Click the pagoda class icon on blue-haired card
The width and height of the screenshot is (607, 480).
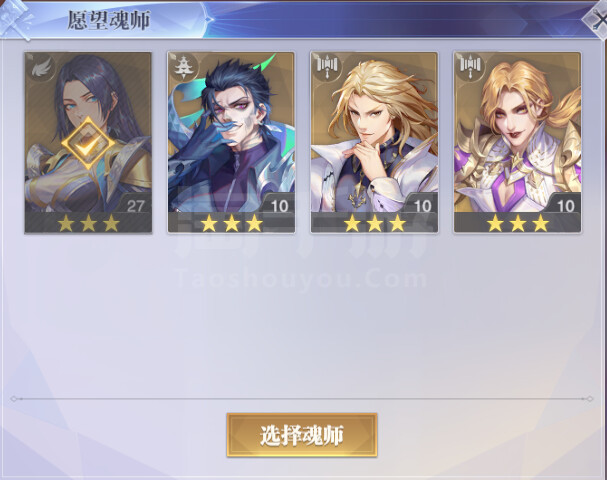click(x=183, y=68)
